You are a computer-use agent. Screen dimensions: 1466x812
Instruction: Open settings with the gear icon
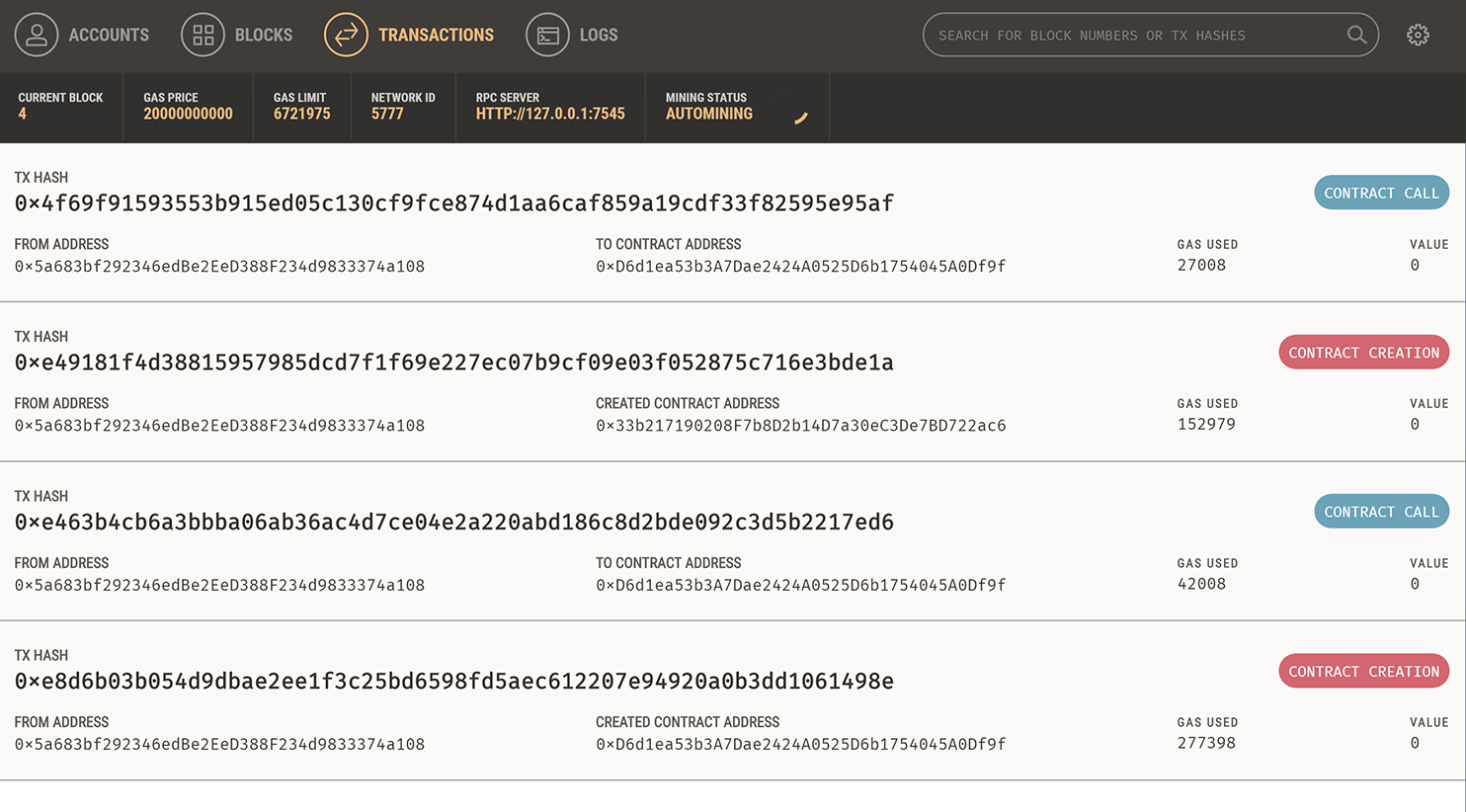coord(1418,35)
